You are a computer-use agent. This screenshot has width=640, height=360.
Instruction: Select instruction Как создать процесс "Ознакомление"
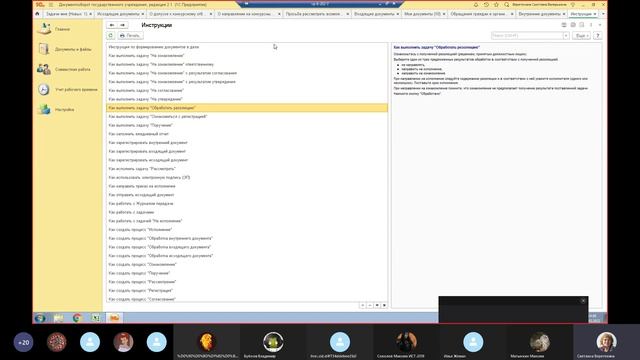click(x=247, y=264)
